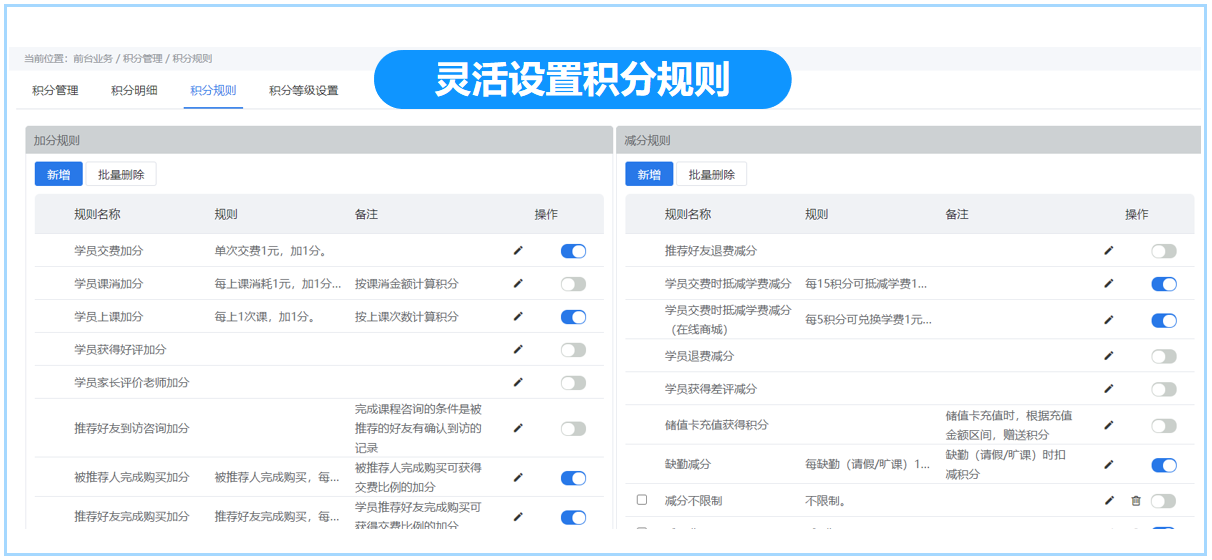The image size is (1212, 560).
Task: Click 批量删除 in the 减分规则 panel
Action: point(711,174)
